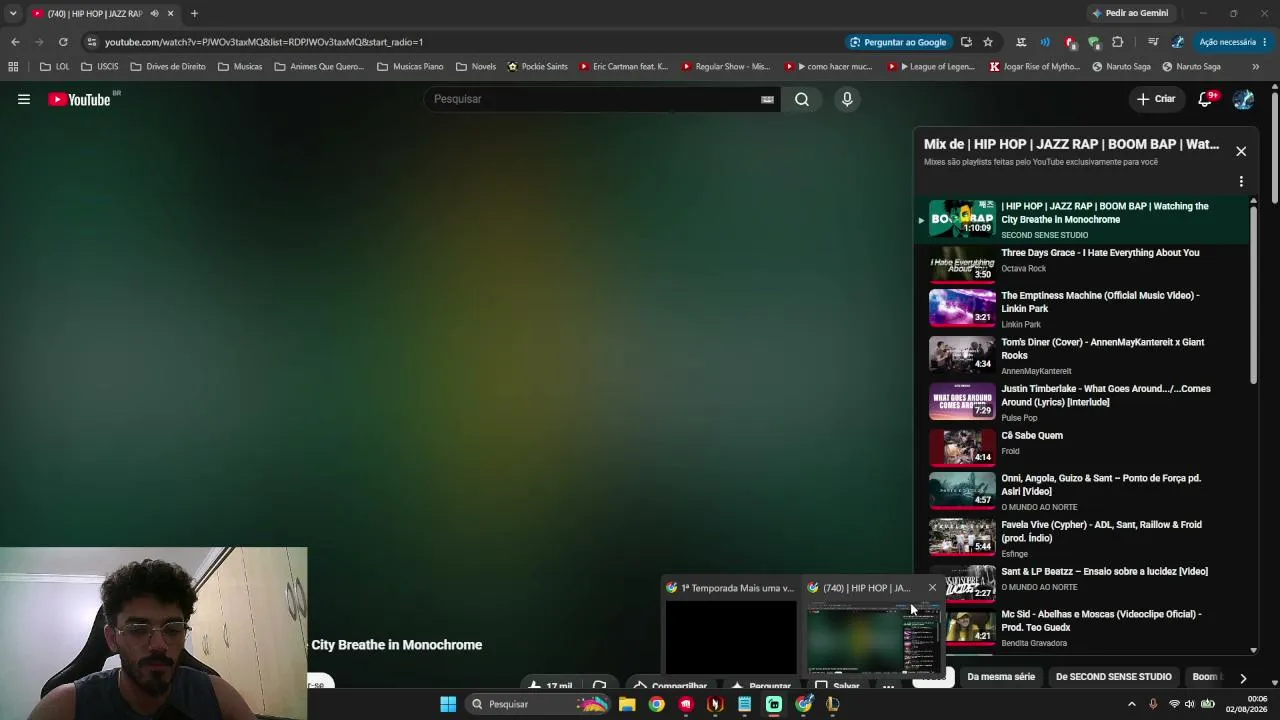The image size is (1280, 720).
Task: Open the on-screen keyboard in search box
Action: click(767, 99)
